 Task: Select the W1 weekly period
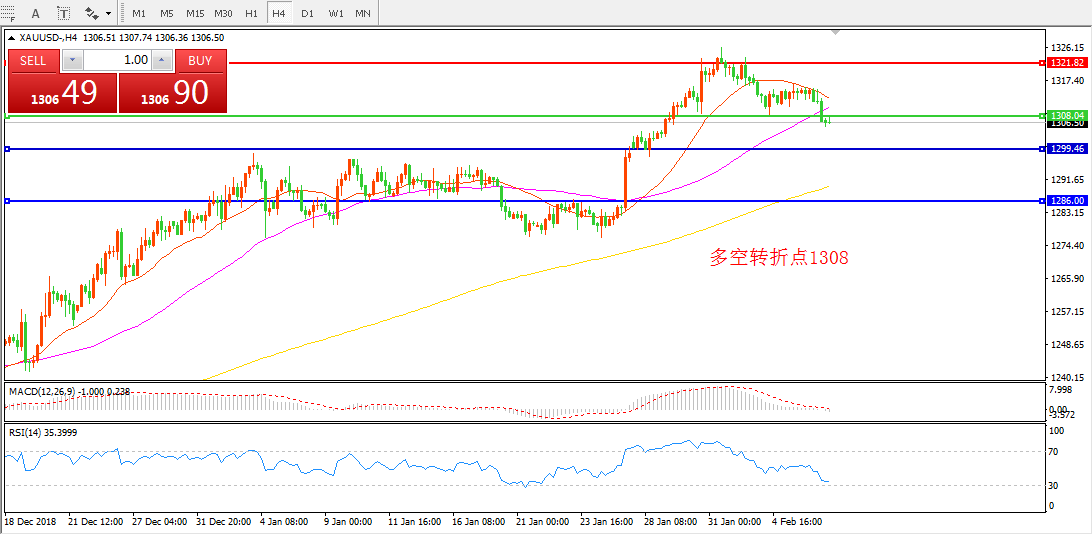335,13
